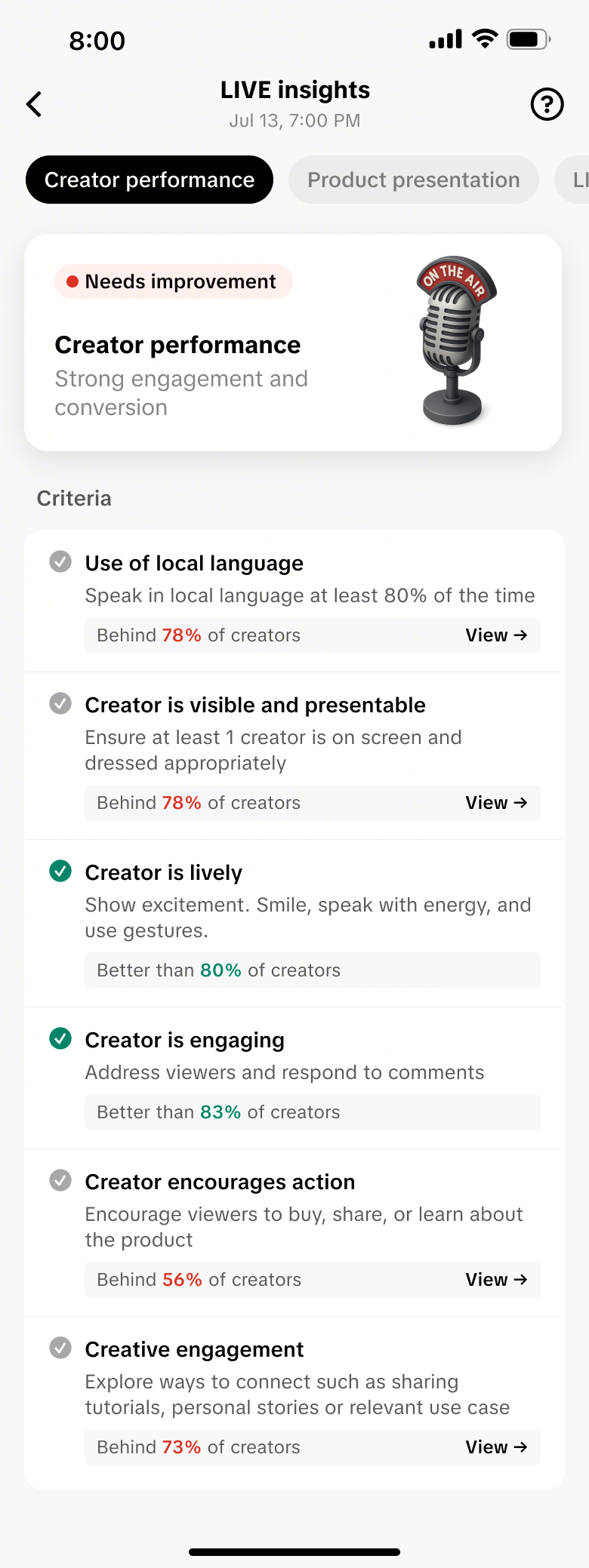
Task: Tap gray check beside Use of local language
Action: (60, 562)
